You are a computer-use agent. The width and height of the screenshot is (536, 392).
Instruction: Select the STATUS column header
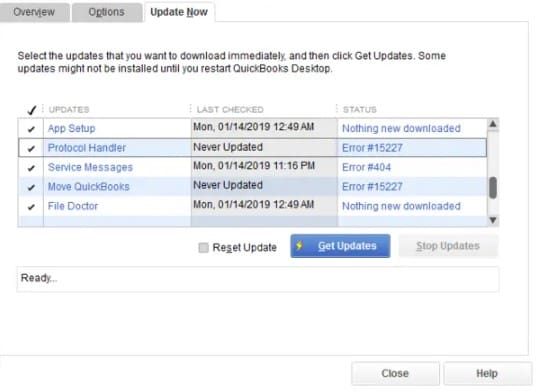(x=360, y=110)
